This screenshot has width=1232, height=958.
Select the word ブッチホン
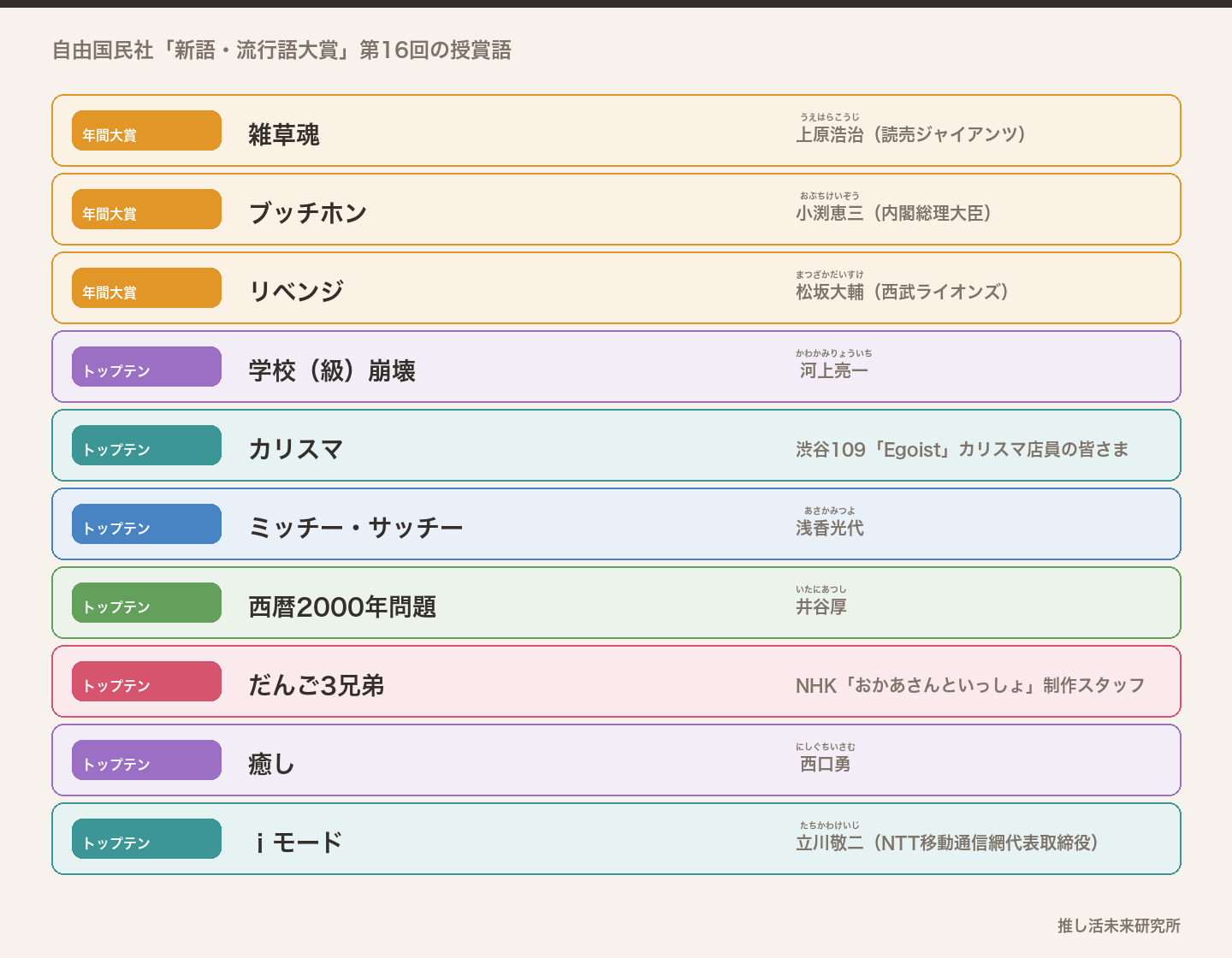tap(308, 213)
